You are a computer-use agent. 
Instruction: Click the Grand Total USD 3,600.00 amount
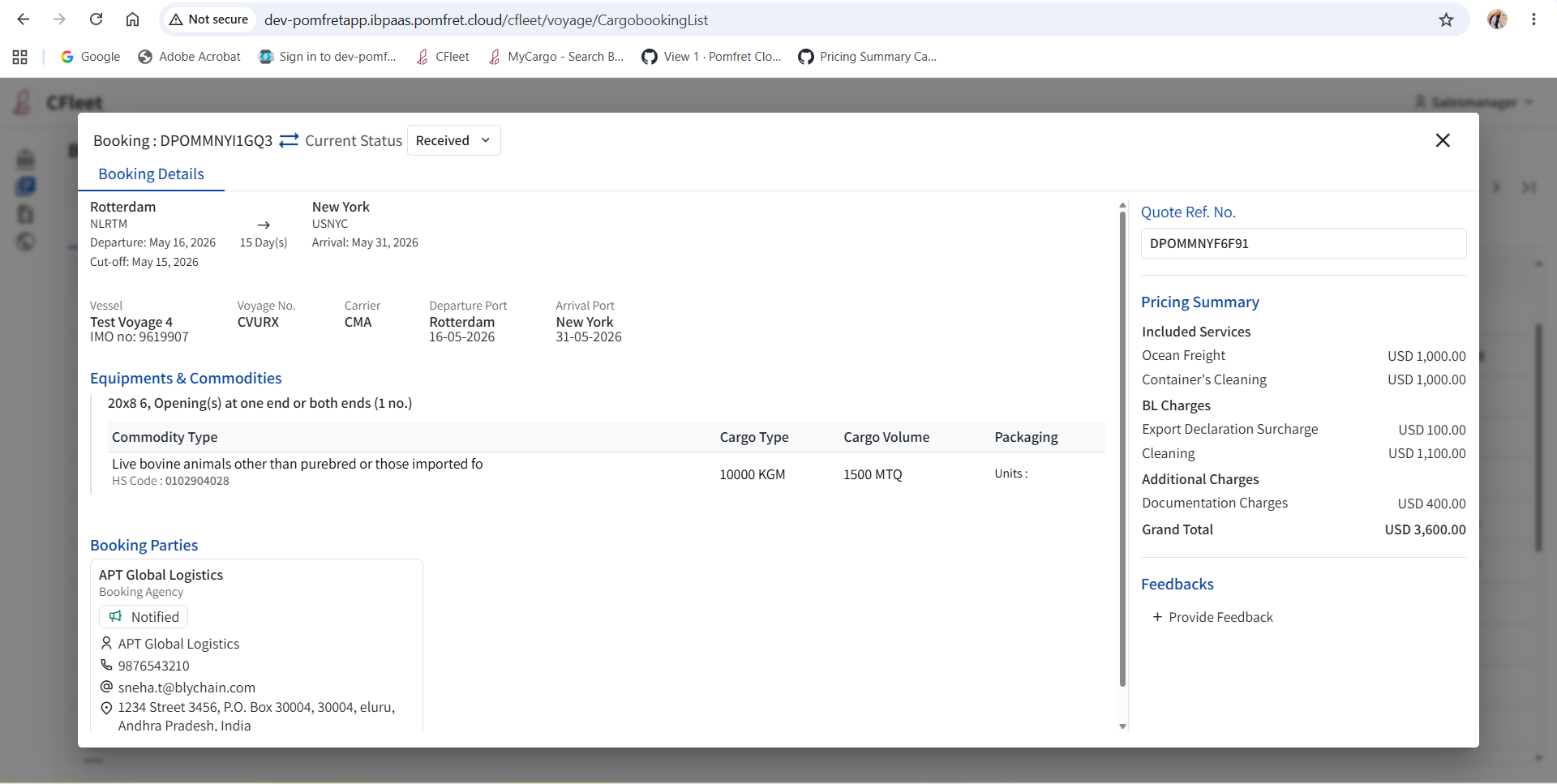coord(1425,529)
